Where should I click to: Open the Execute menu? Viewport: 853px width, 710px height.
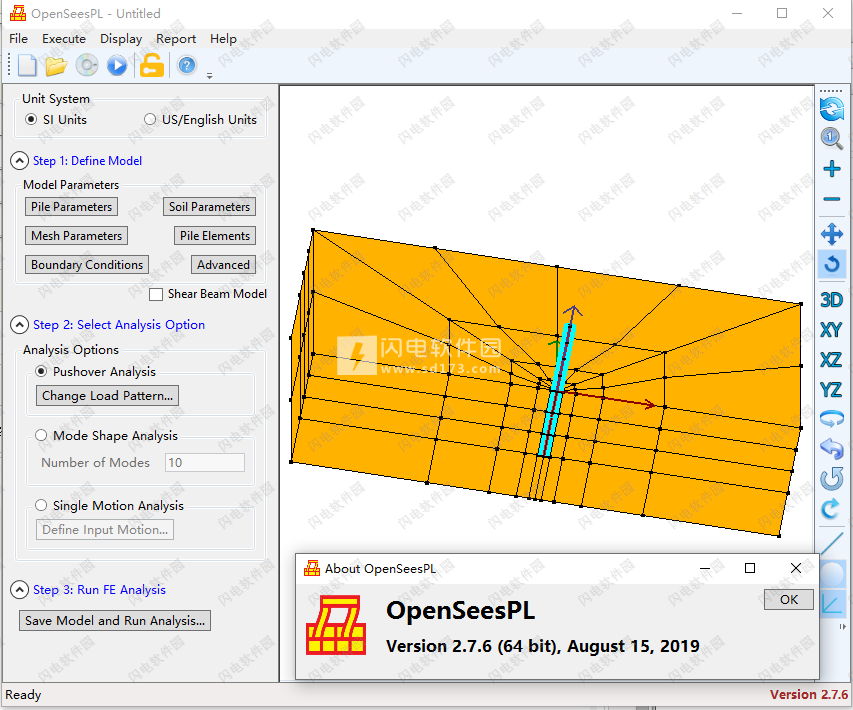[x=64, y=39]
